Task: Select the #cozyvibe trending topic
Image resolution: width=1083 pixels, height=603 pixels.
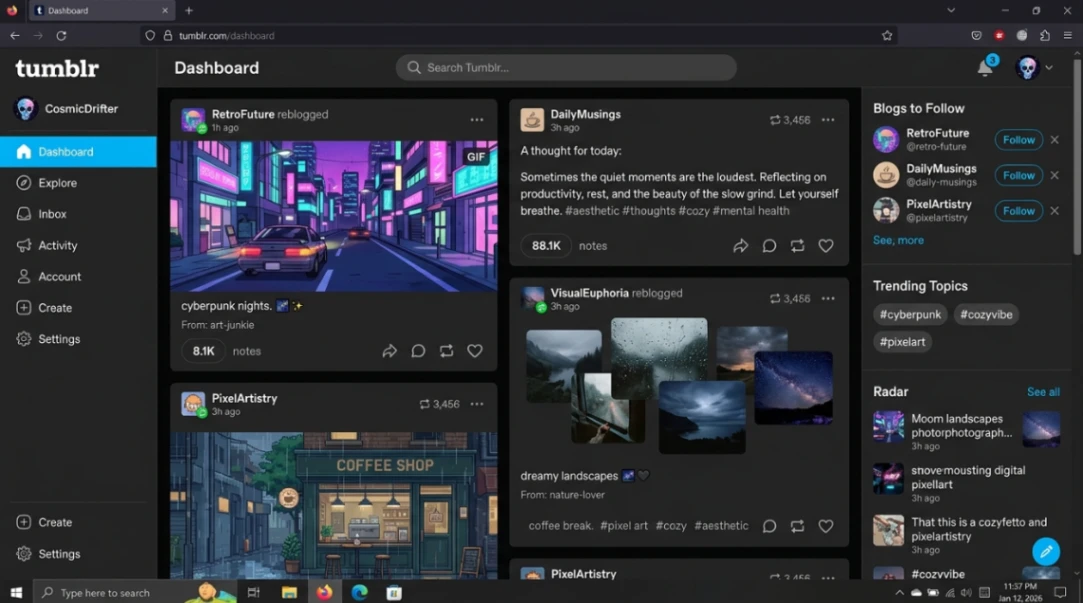Action: pyautogui.click(x=986, y=314)
